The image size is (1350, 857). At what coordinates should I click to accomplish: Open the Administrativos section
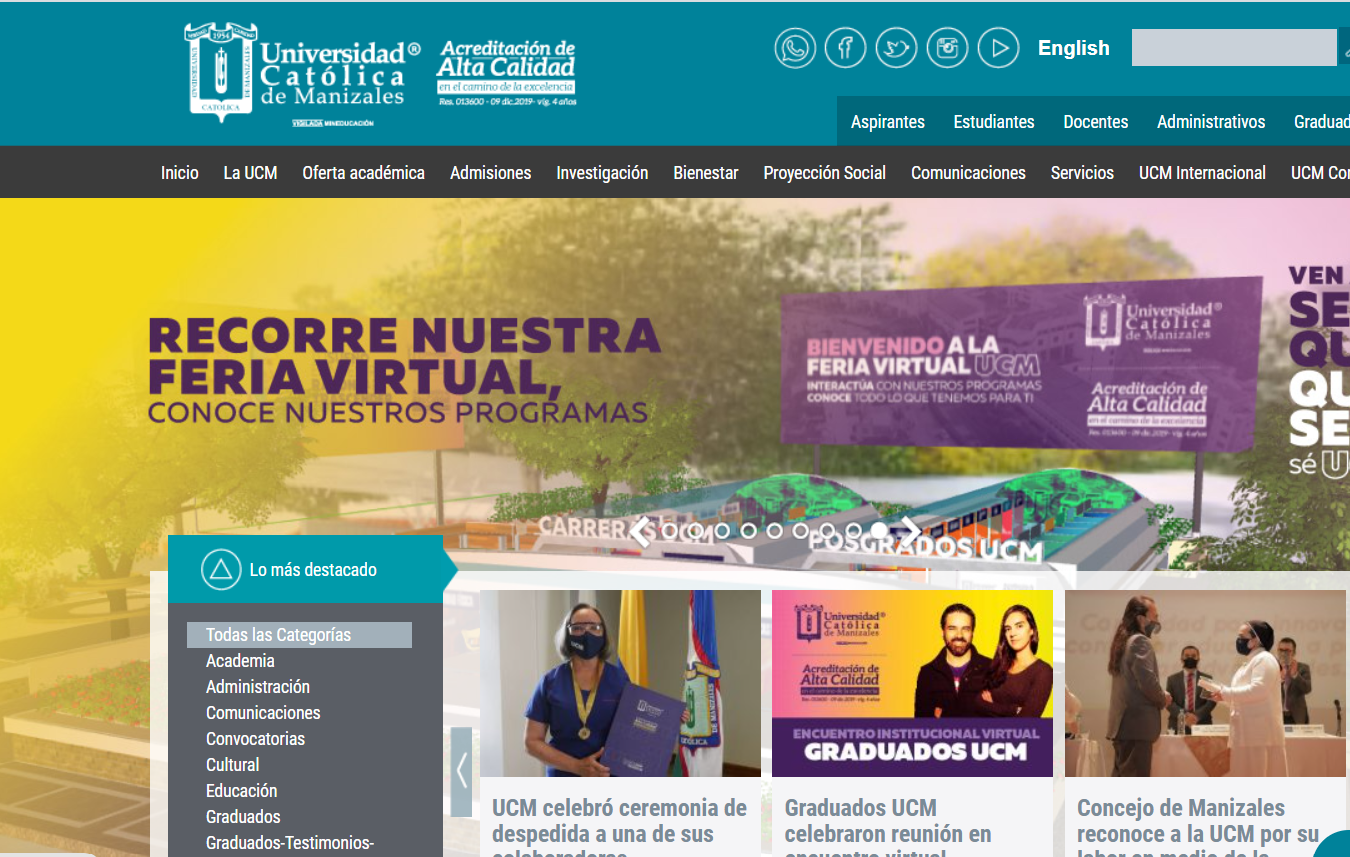click(x=1211, y=122)
